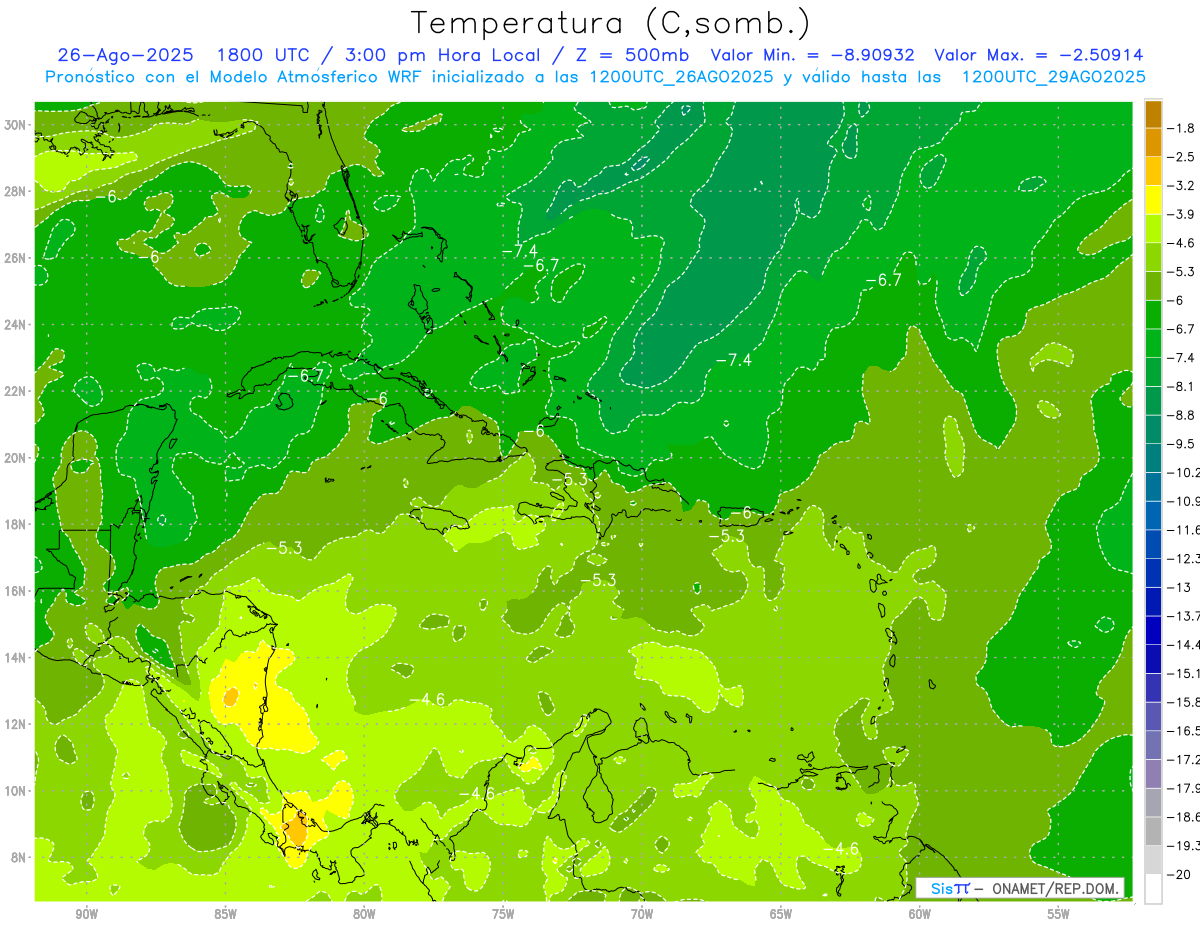Click the '-3.9' value on color legend
This screenshot has height=927, width=1200.
[x=1182, y=214]
